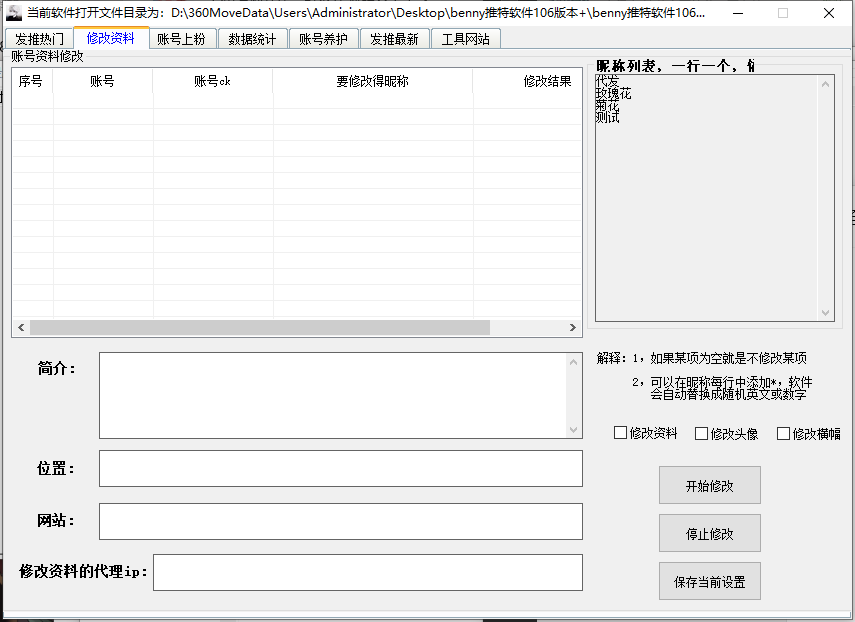
Task: Click the 修改资料的代理ip input field
Action: (x=367, y=572)
